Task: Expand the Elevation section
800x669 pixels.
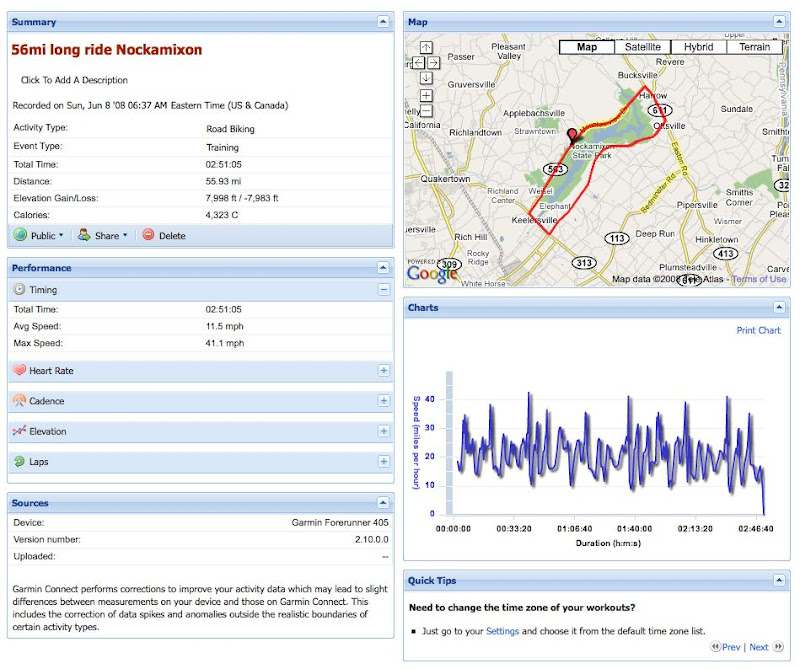Action: click(383, 432)
